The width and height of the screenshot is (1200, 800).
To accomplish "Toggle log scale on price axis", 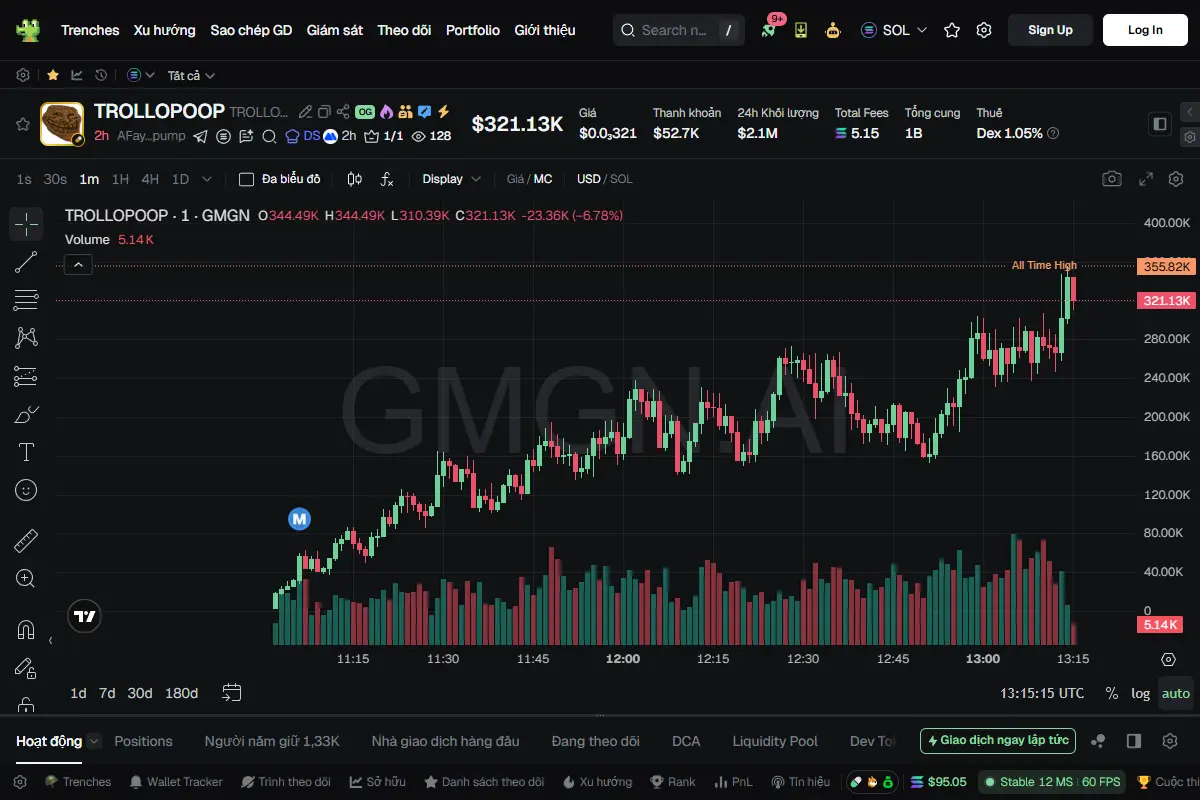I will (x=1140, y=693).
